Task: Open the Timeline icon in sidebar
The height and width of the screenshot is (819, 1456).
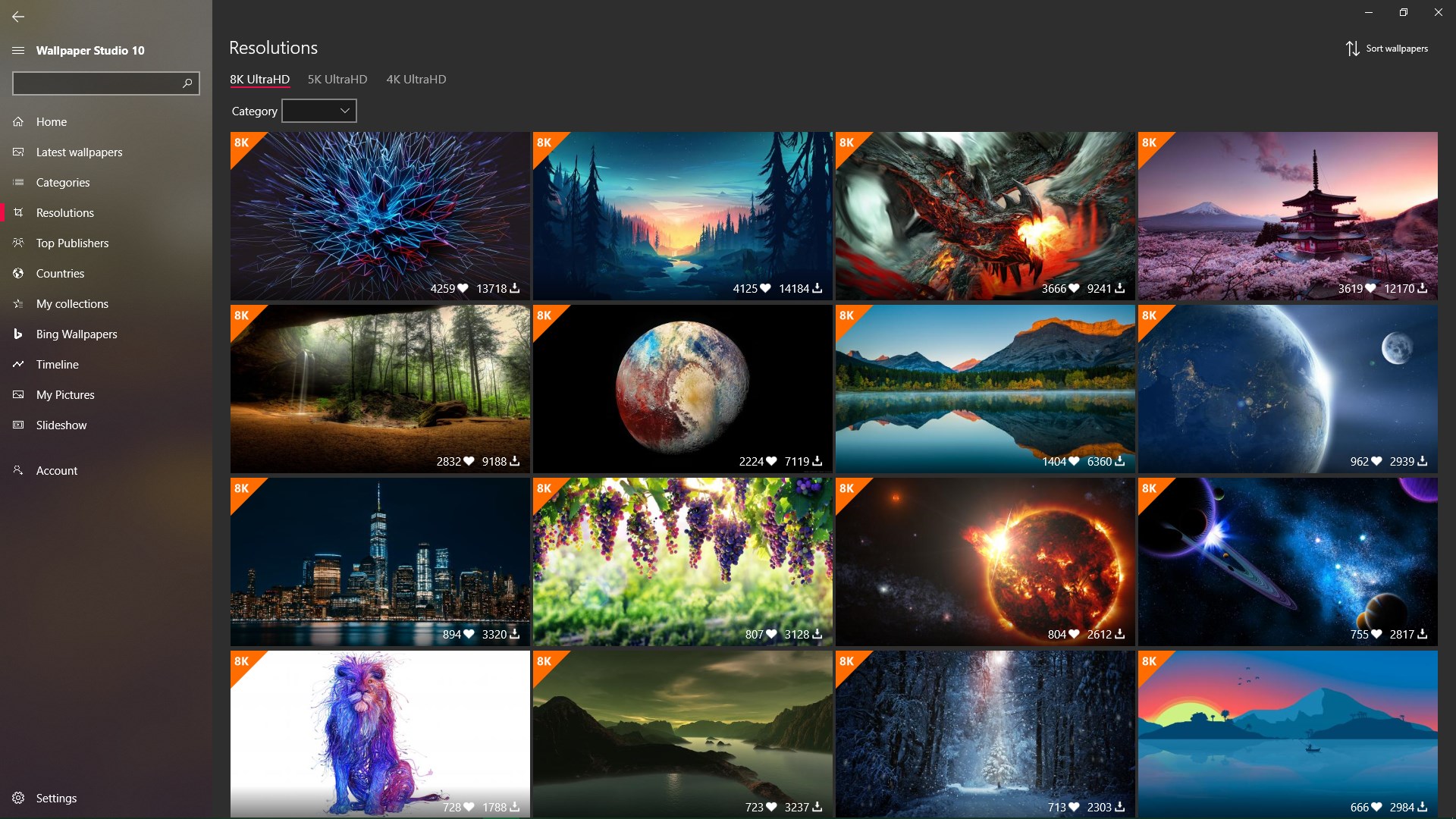Action: (18, 364)
